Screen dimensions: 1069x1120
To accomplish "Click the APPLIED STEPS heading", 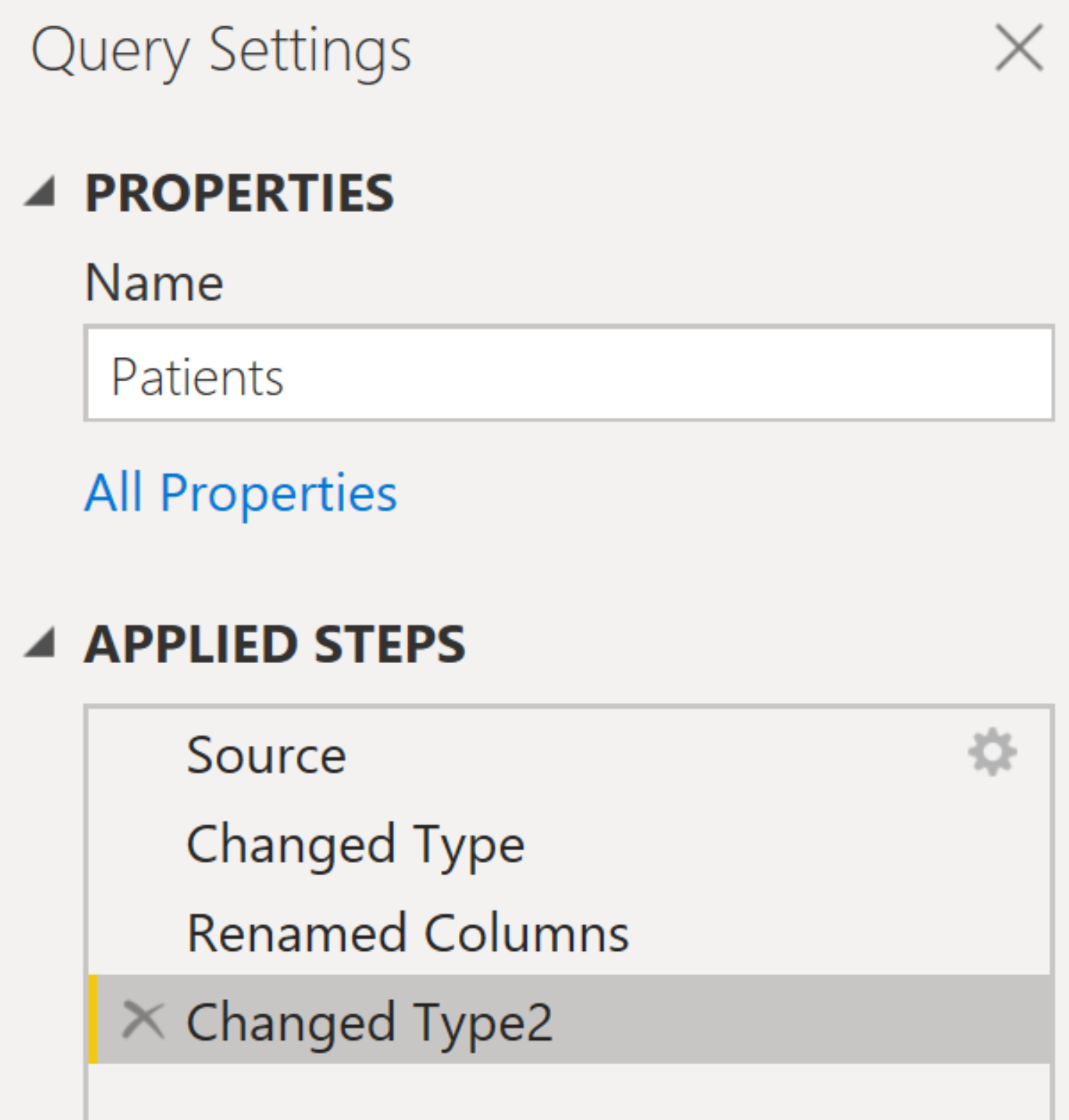I will tap(275, 643).
